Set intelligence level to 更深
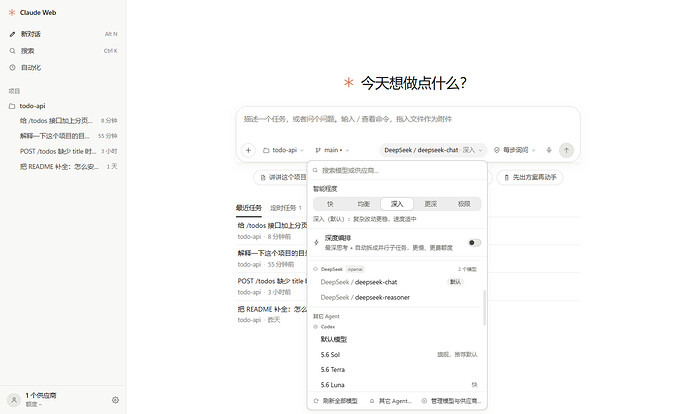The image size is (690, 414). [x=430, y=204]
